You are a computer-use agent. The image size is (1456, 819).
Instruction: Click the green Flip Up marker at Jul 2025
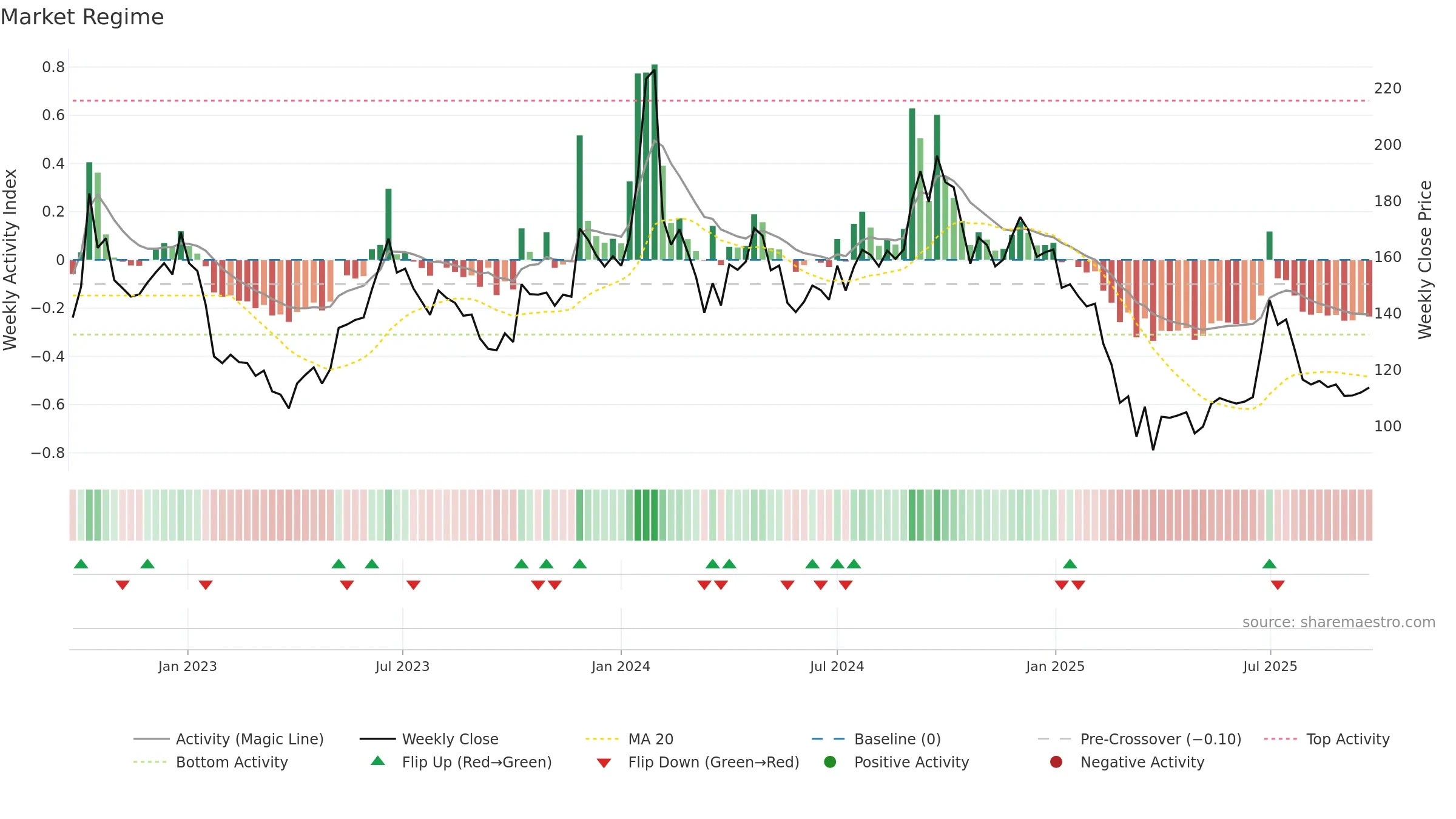[x=1269, y=564]
